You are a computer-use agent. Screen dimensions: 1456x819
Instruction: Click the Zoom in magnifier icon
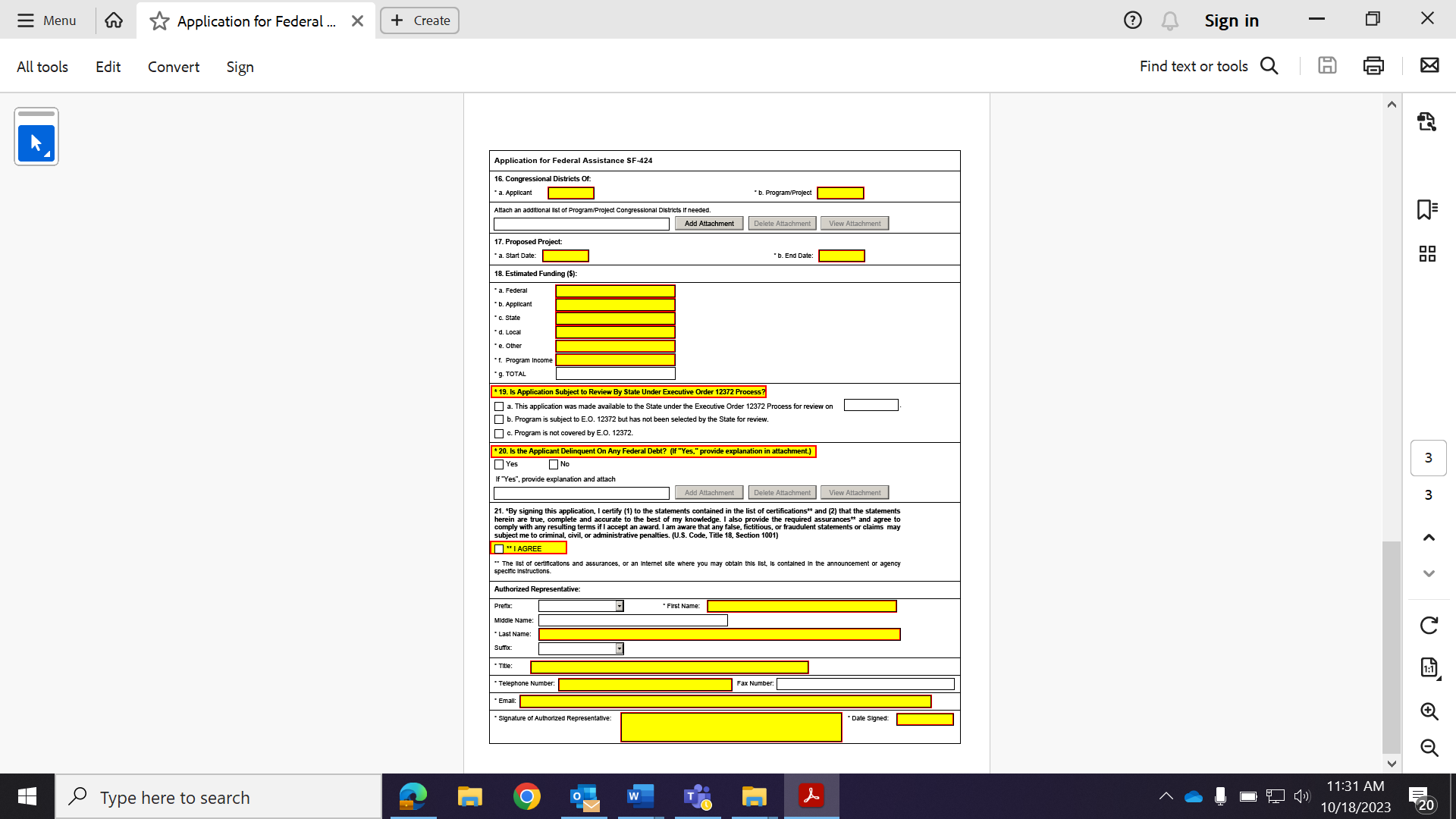[x=1429, y=711]
